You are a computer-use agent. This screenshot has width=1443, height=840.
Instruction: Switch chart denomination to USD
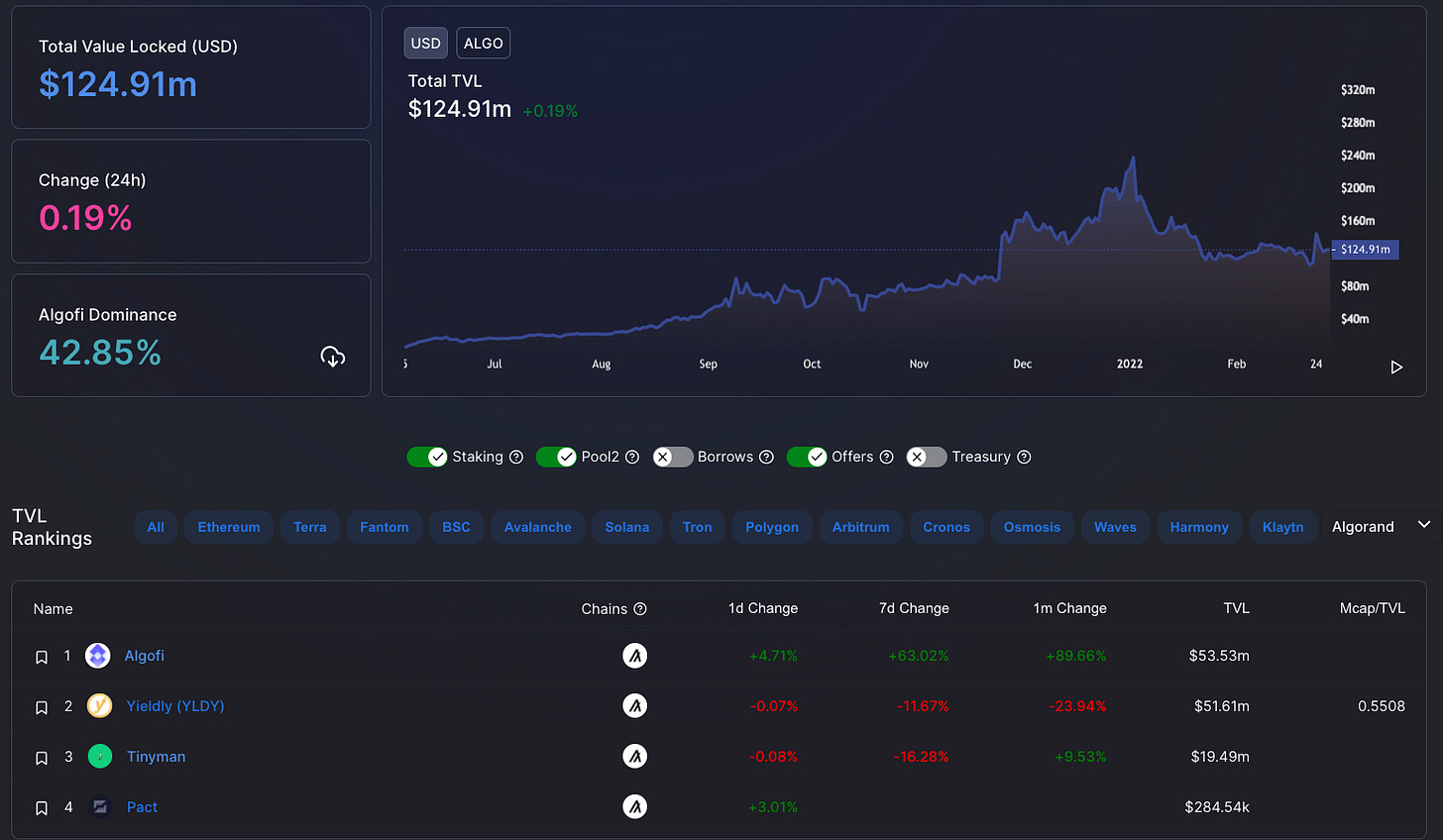426,44
